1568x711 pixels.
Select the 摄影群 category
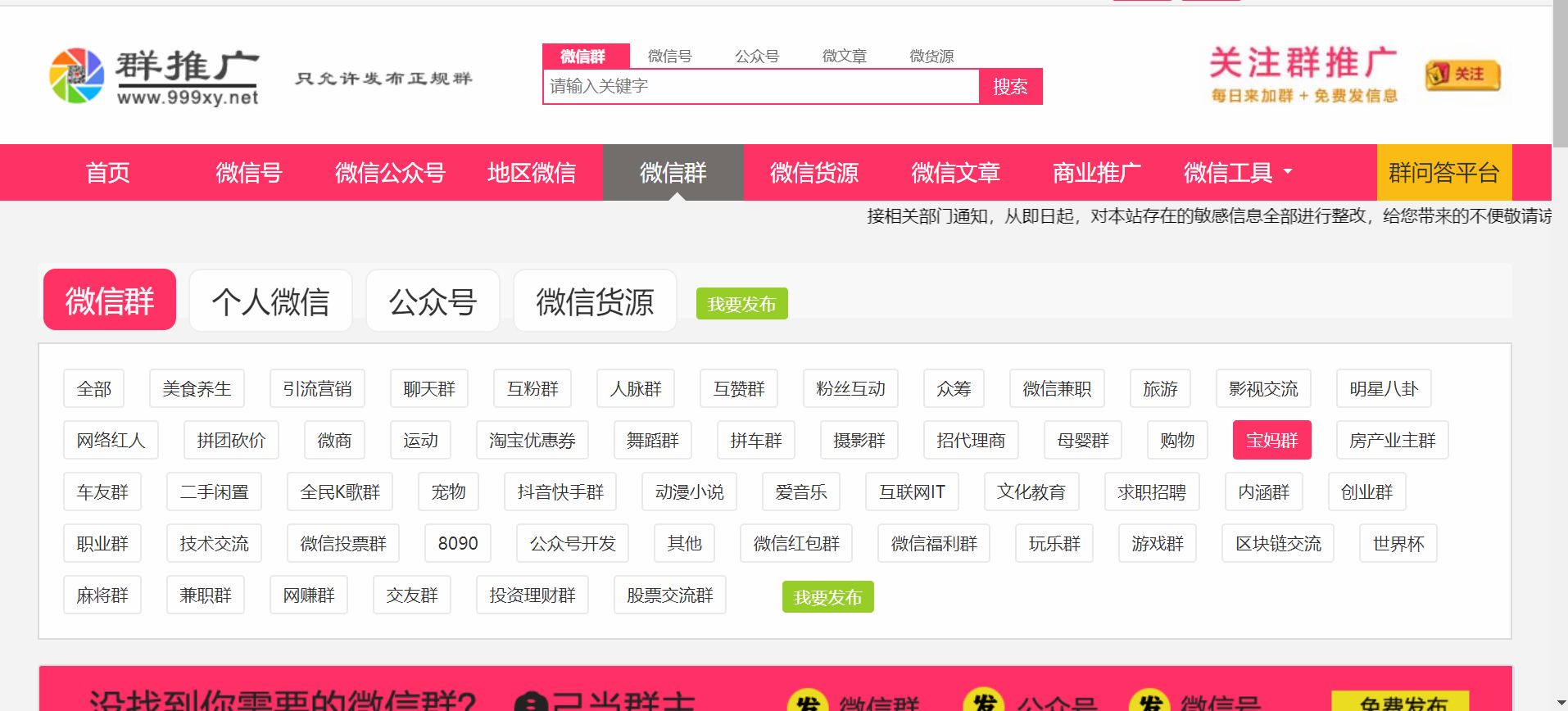click(x=859, y=440)
